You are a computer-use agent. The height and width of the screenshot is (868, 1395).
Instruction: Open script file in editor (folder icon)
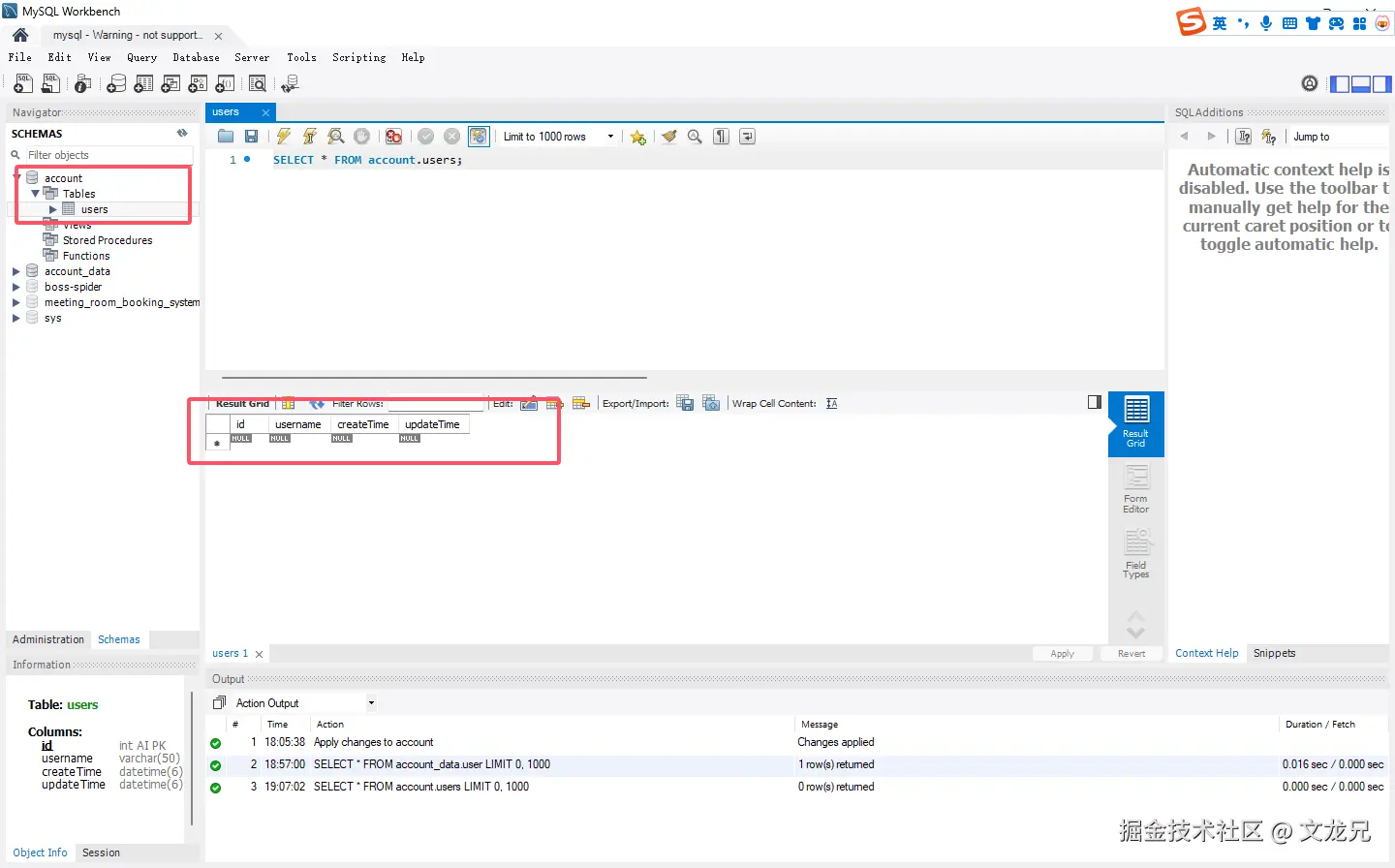tap(226, 137)
